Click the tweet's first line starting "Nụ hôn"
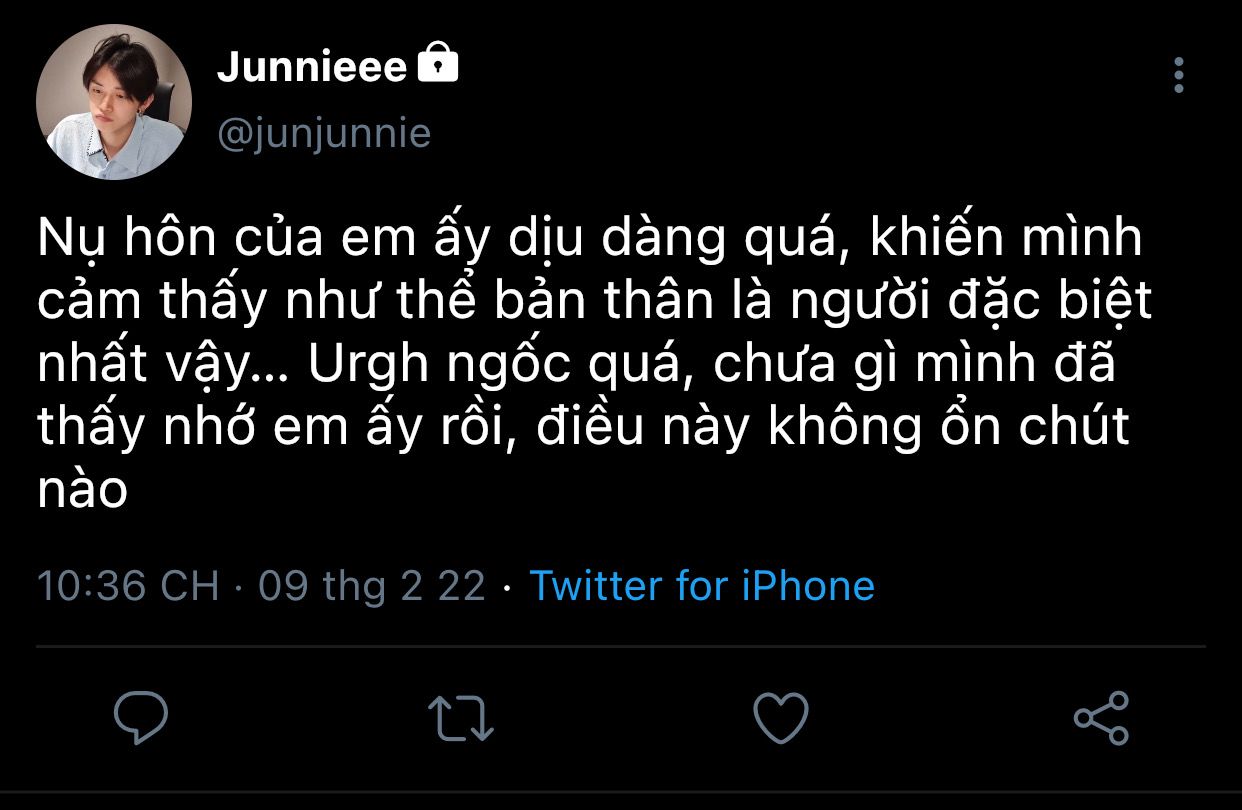 pos(588,238)
